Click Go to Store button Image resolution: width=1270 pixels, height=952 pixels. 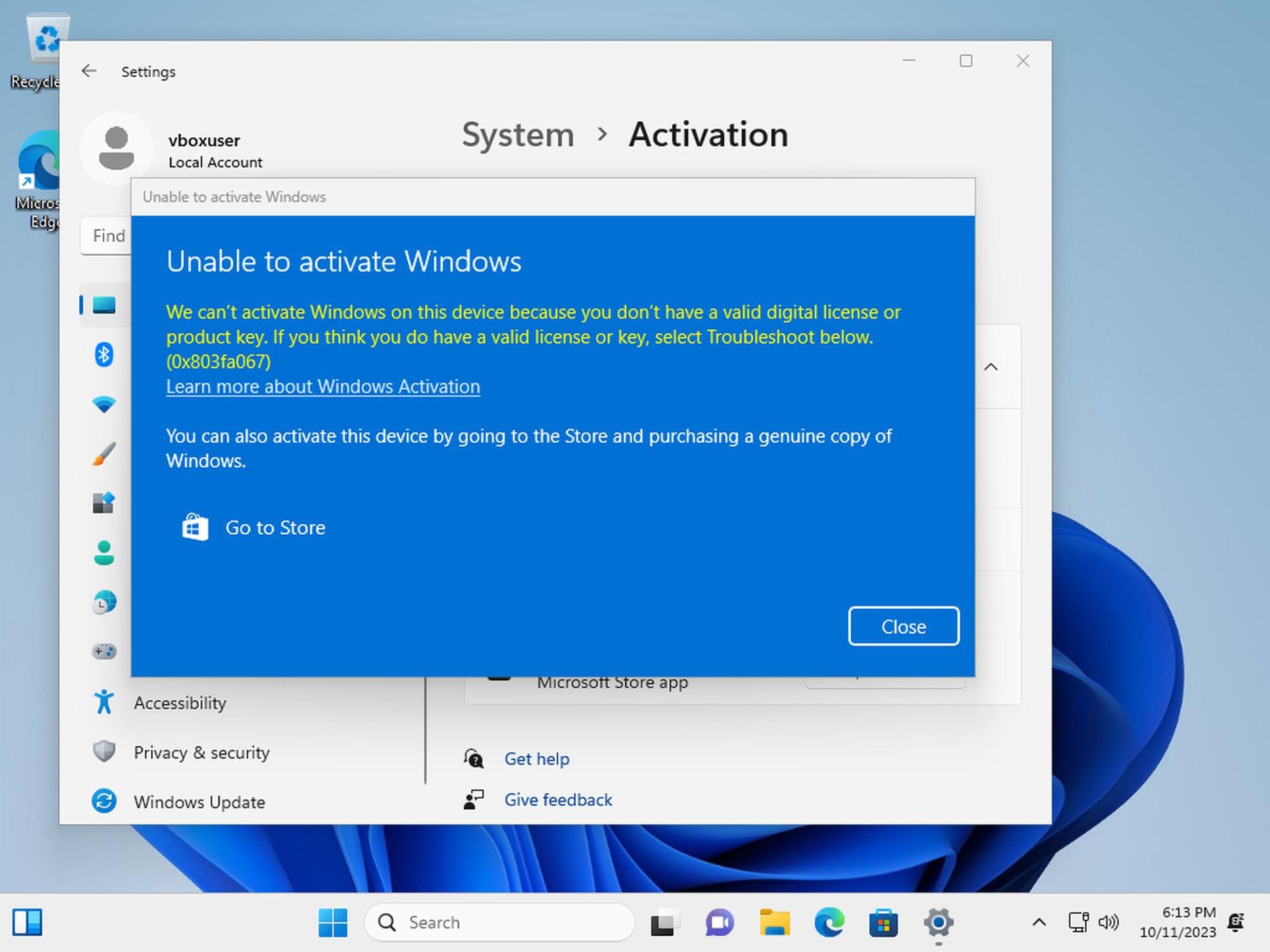pos(252,526)
